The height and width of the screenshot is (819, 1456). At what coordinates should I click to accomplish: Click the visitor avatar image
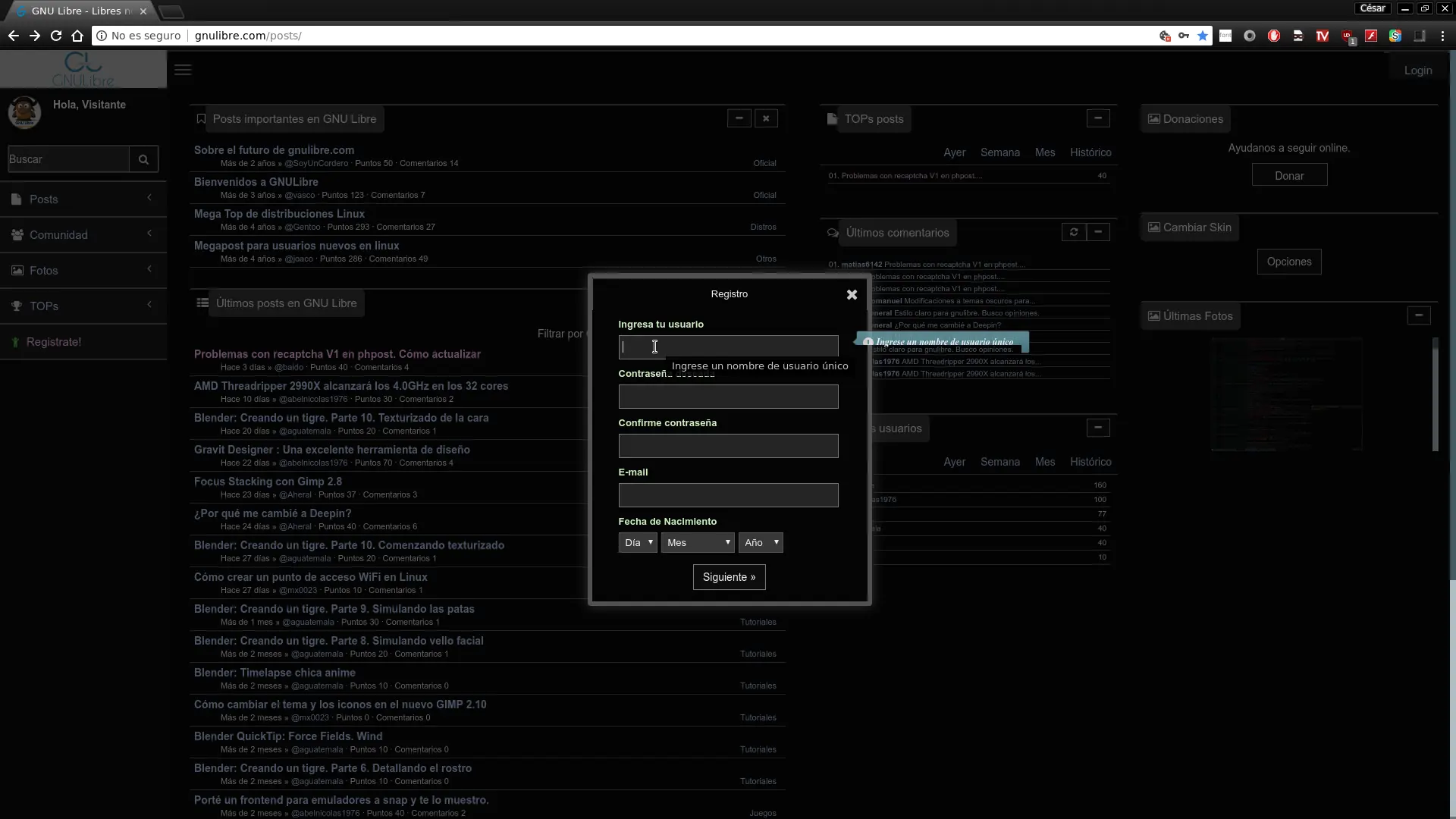tap(24, 112)
